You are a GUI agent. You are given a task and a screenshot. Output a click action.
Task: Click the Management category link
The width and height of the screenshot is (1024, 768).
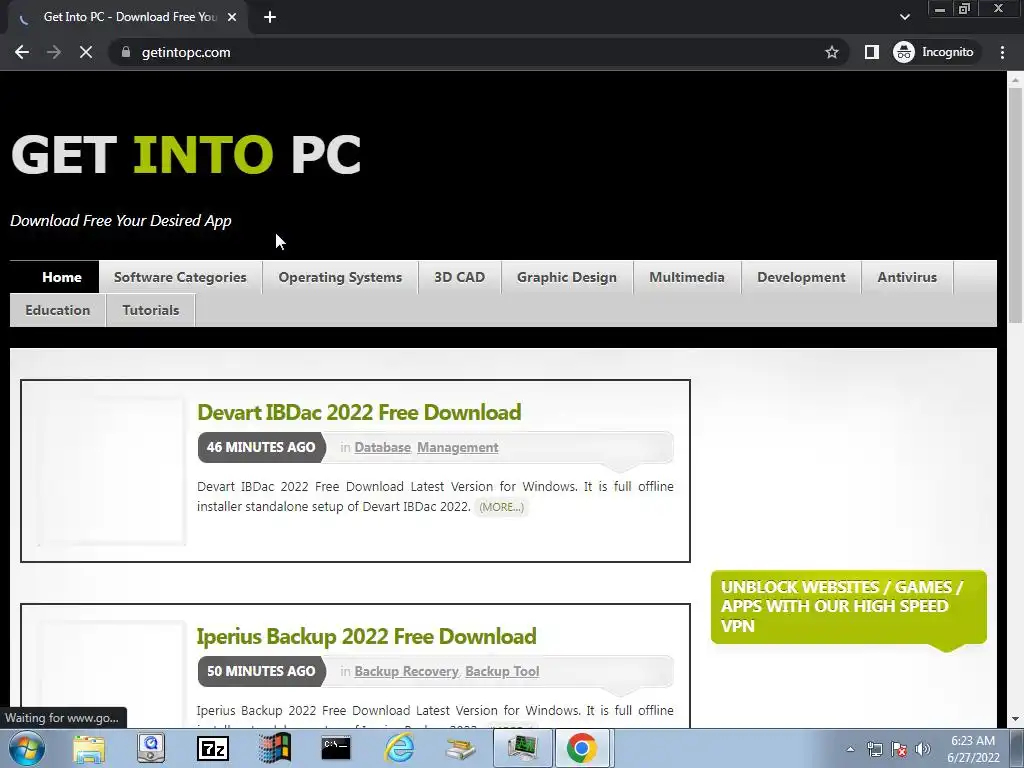point(458,447)
